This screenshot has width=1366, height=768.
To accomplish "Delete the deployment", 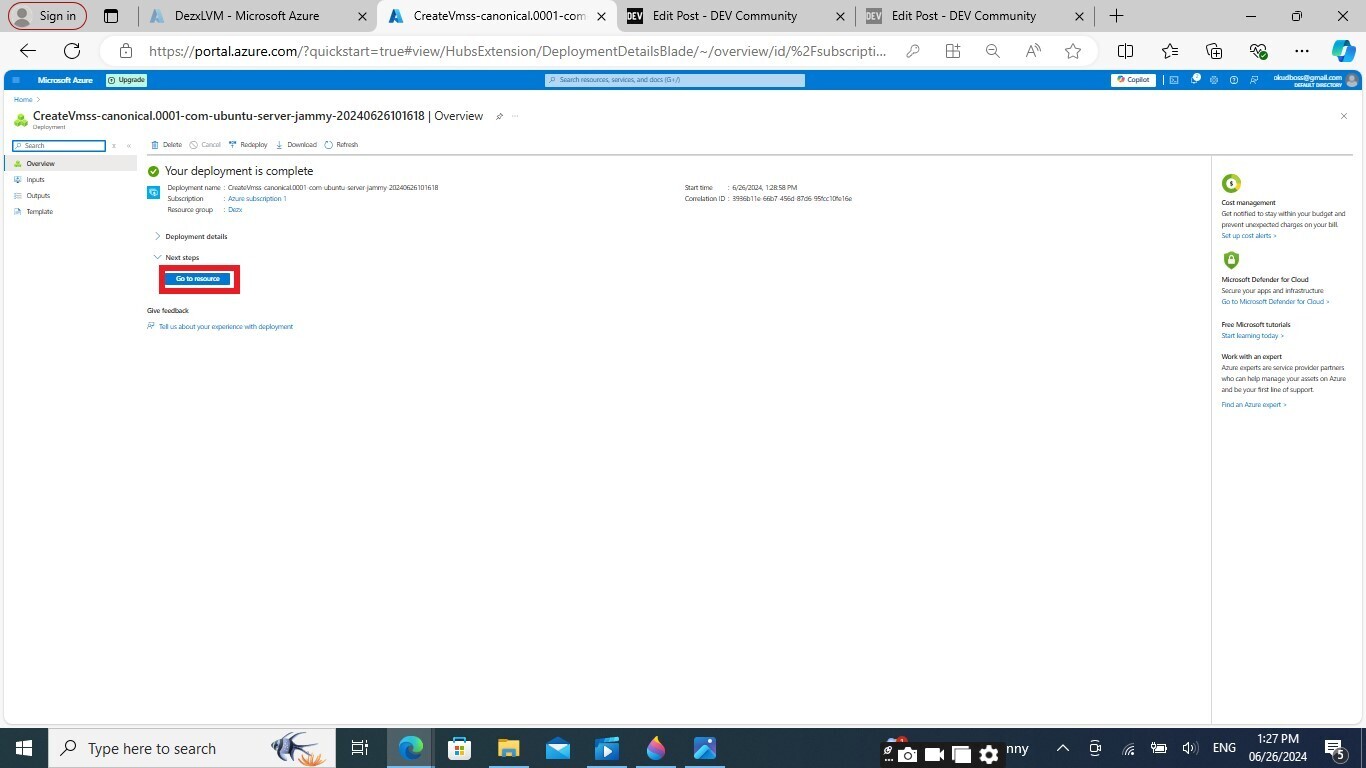I will 166,145.
